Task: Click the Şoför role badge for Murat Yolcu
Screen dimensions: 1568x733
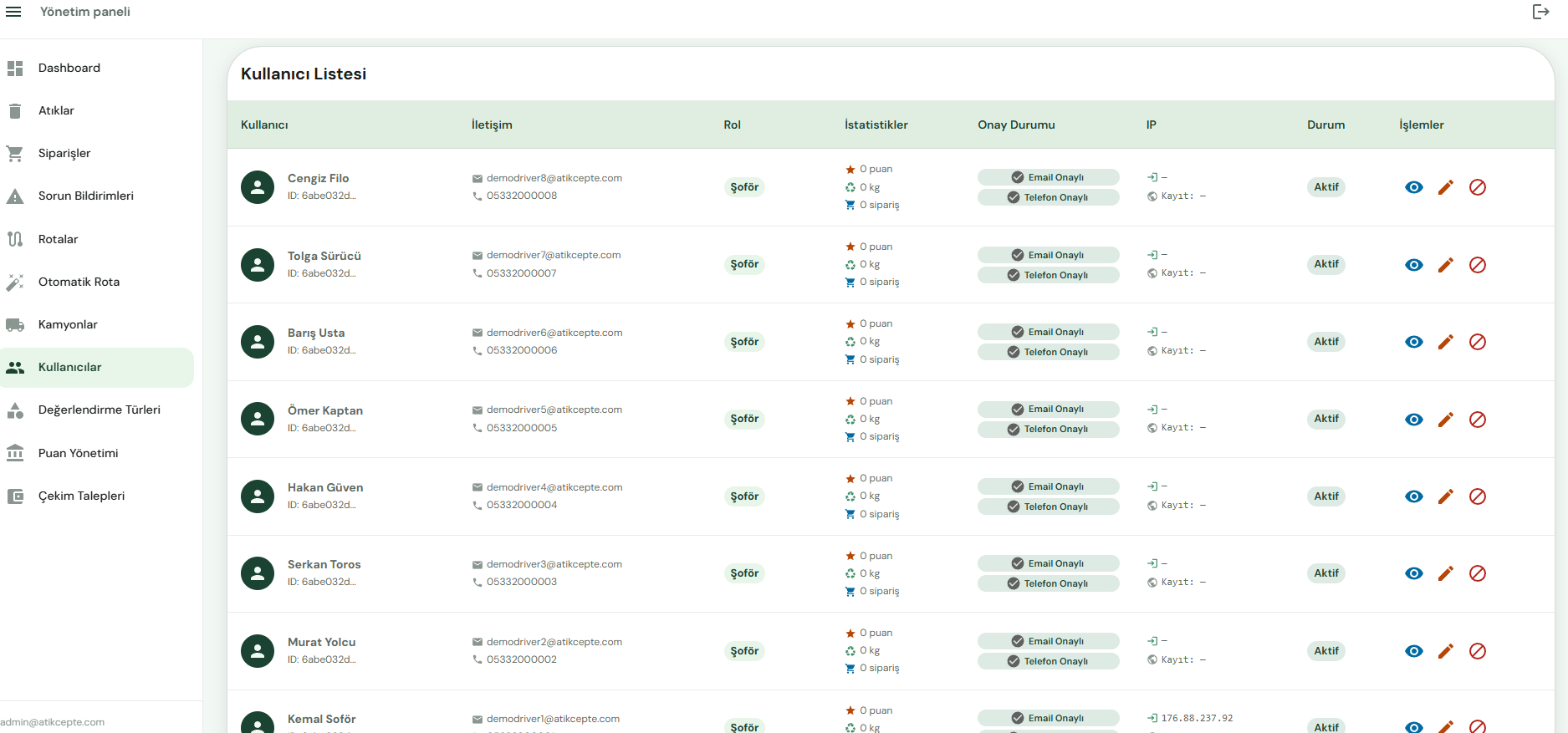Action: tap(744, 651)
